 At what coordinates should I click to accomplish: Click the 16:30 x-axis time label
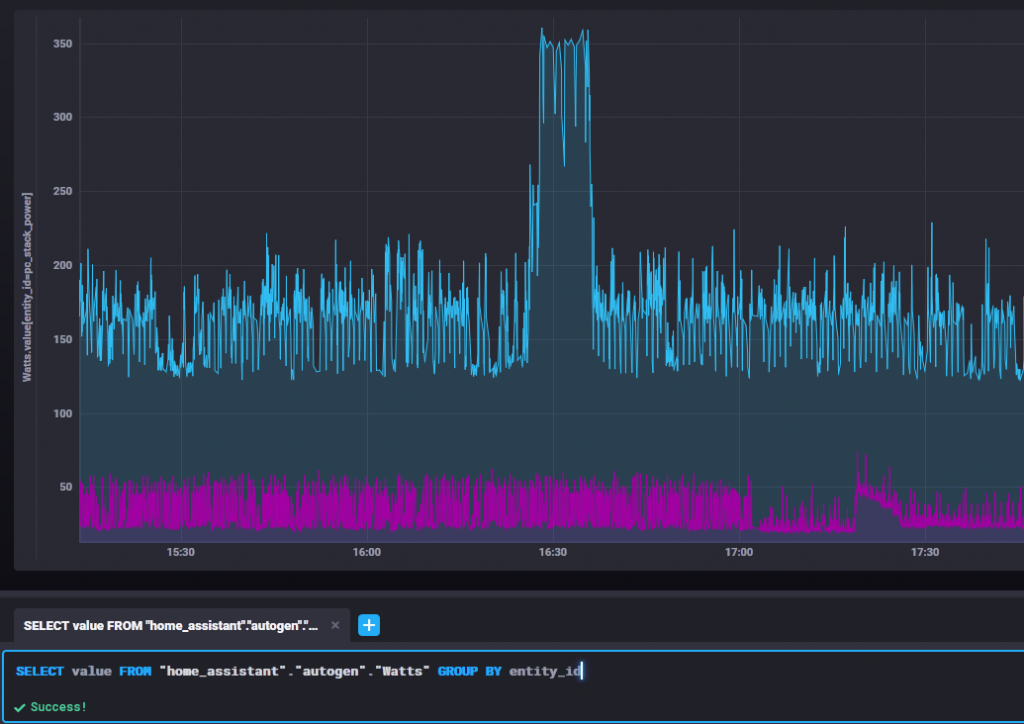coord(553,552)
